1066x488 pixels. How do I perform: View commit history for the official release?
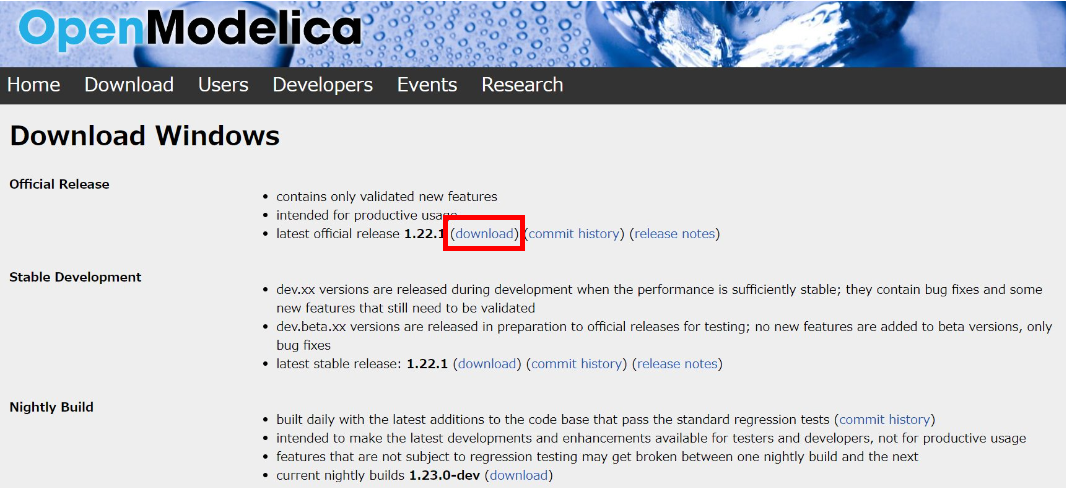(x=574, y=234)
